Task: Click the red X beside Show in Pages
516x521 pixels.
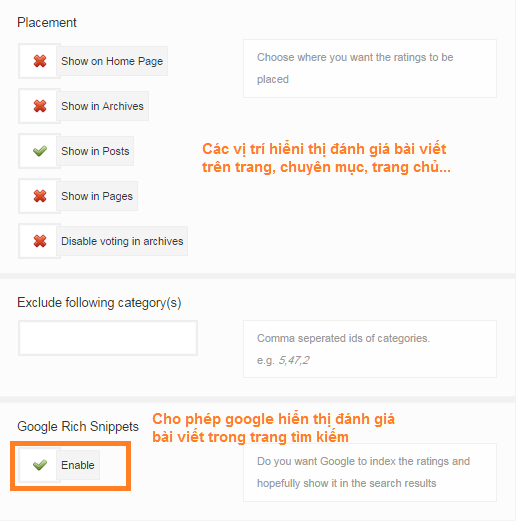Action: (40, 196)
